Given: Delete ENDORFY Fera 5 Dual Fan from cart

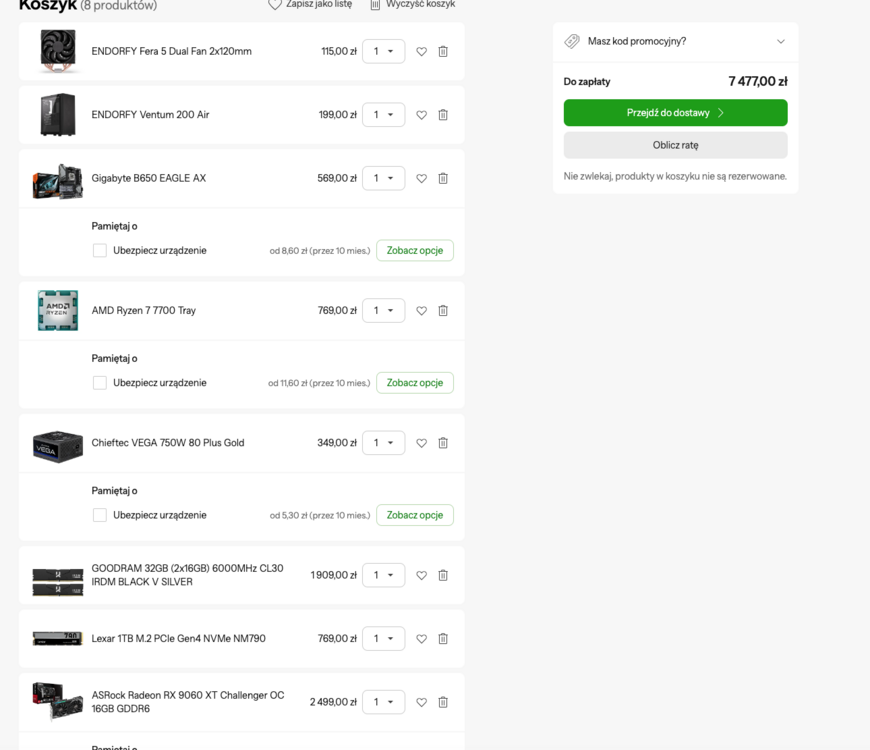Looking at the screenshot, I should pos(443,52).
